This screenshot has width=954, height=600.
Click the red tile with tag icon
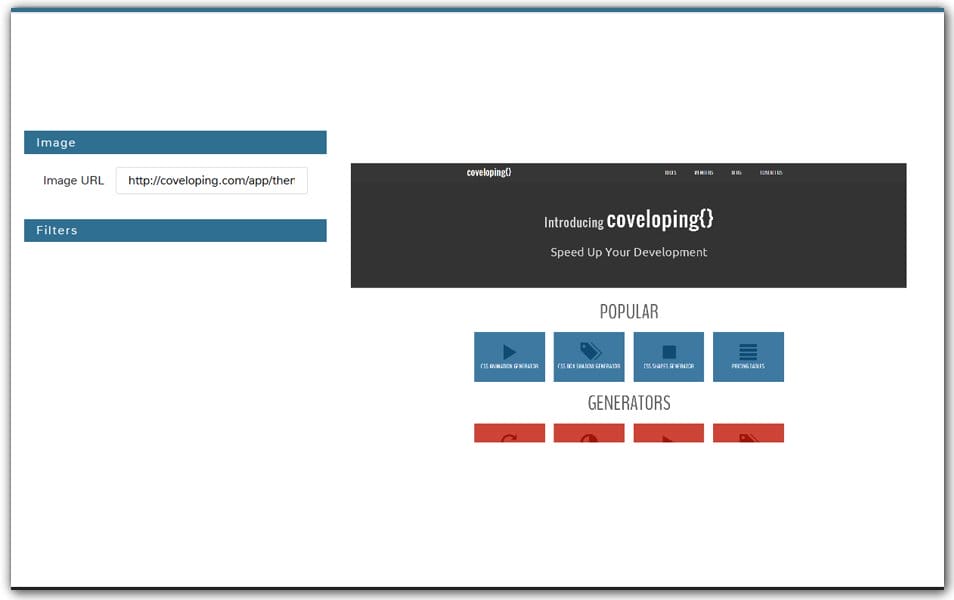(748, 434)
